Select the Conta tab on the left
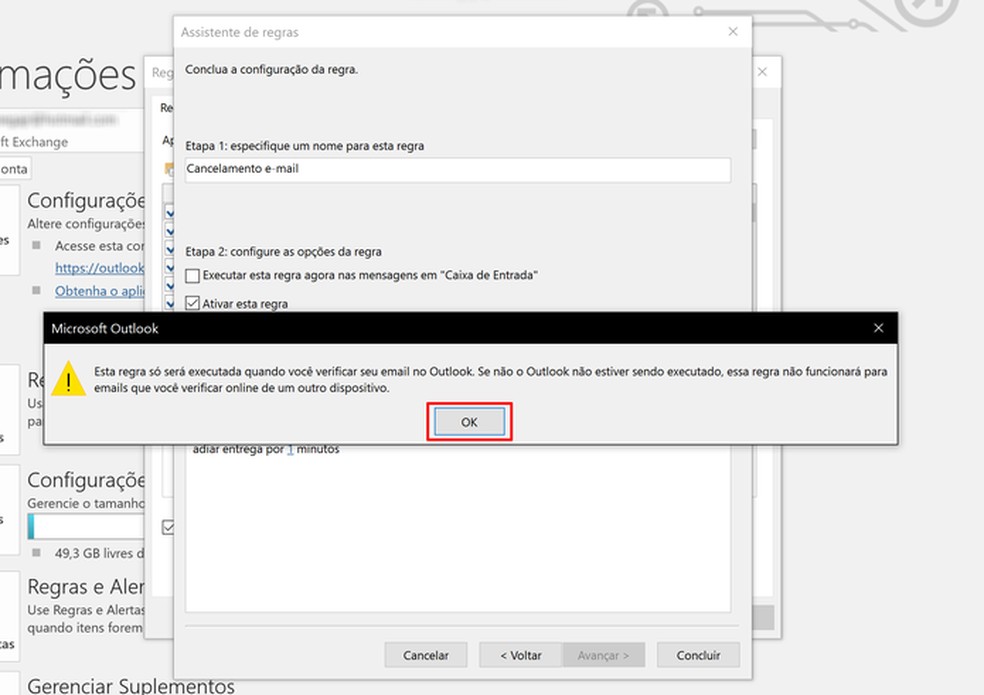The width and height of the screenshot is (984, 695). [x=13, y=168]
